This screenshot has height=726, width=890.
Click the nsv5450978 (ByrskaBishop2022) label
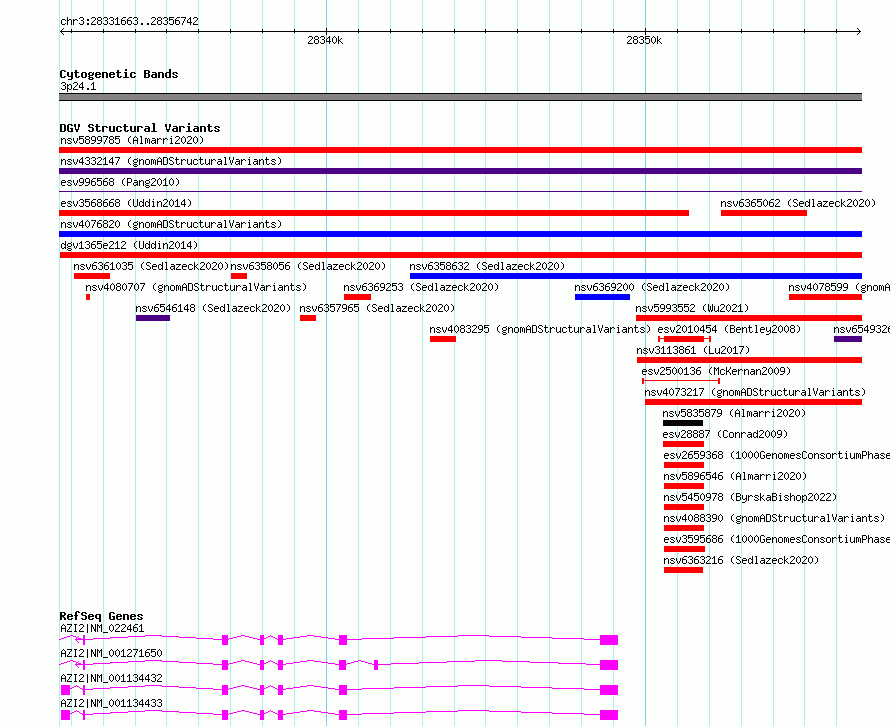[750, 497]
